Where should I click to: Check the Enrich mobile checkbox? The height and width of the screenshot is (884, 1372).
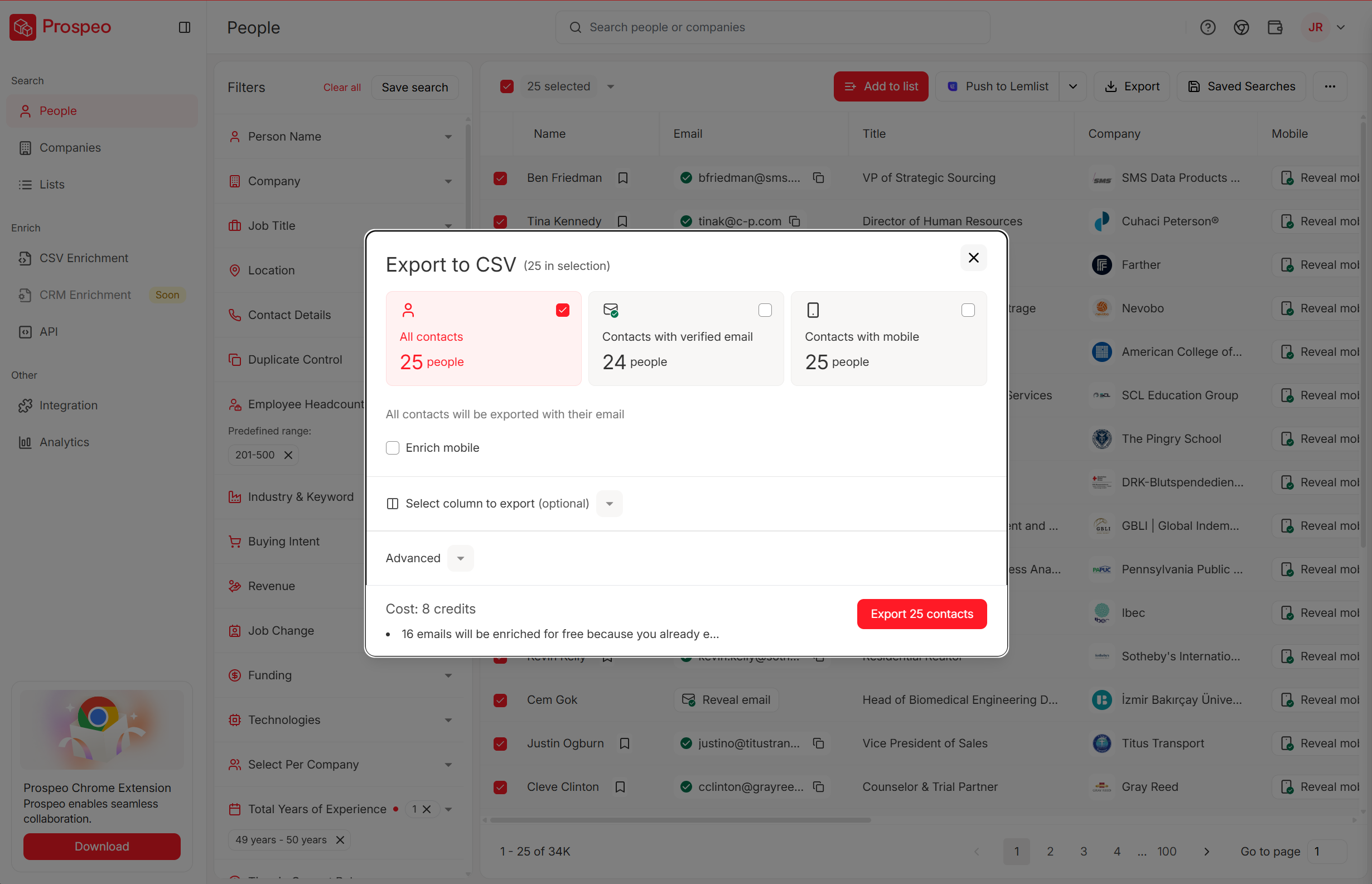click(x=393, y=448)
